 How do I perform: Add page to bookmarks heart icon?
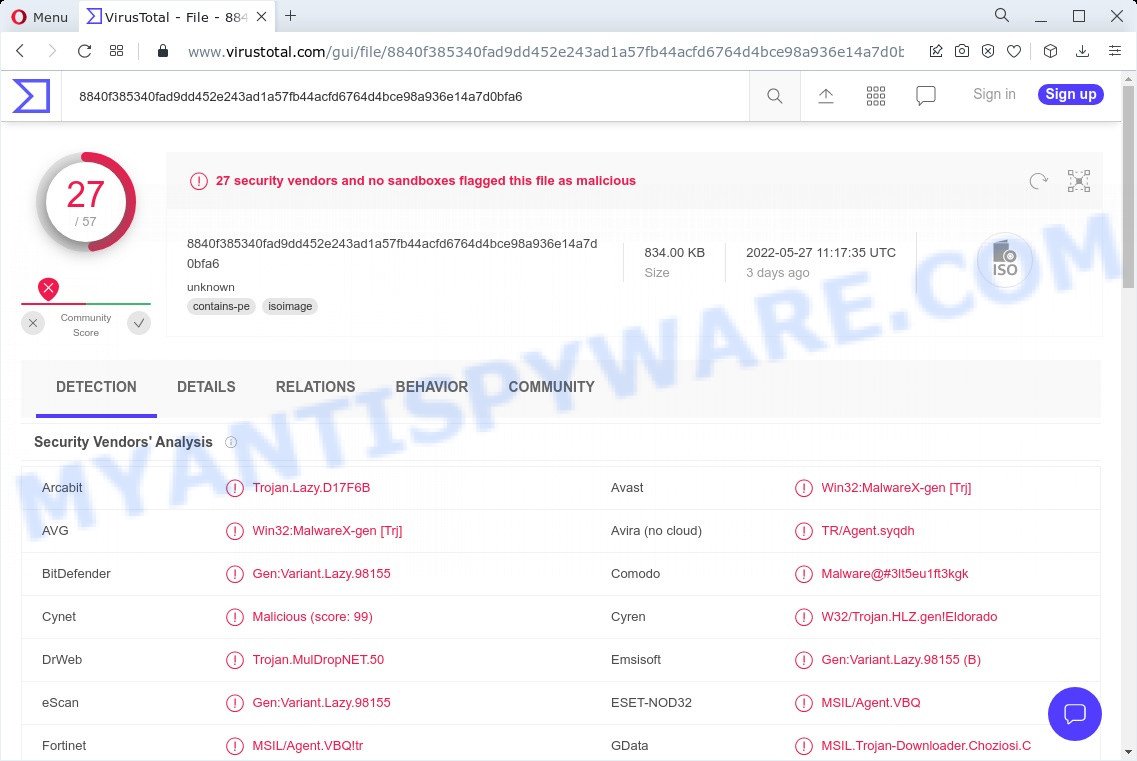click(x=1014, y=51)
